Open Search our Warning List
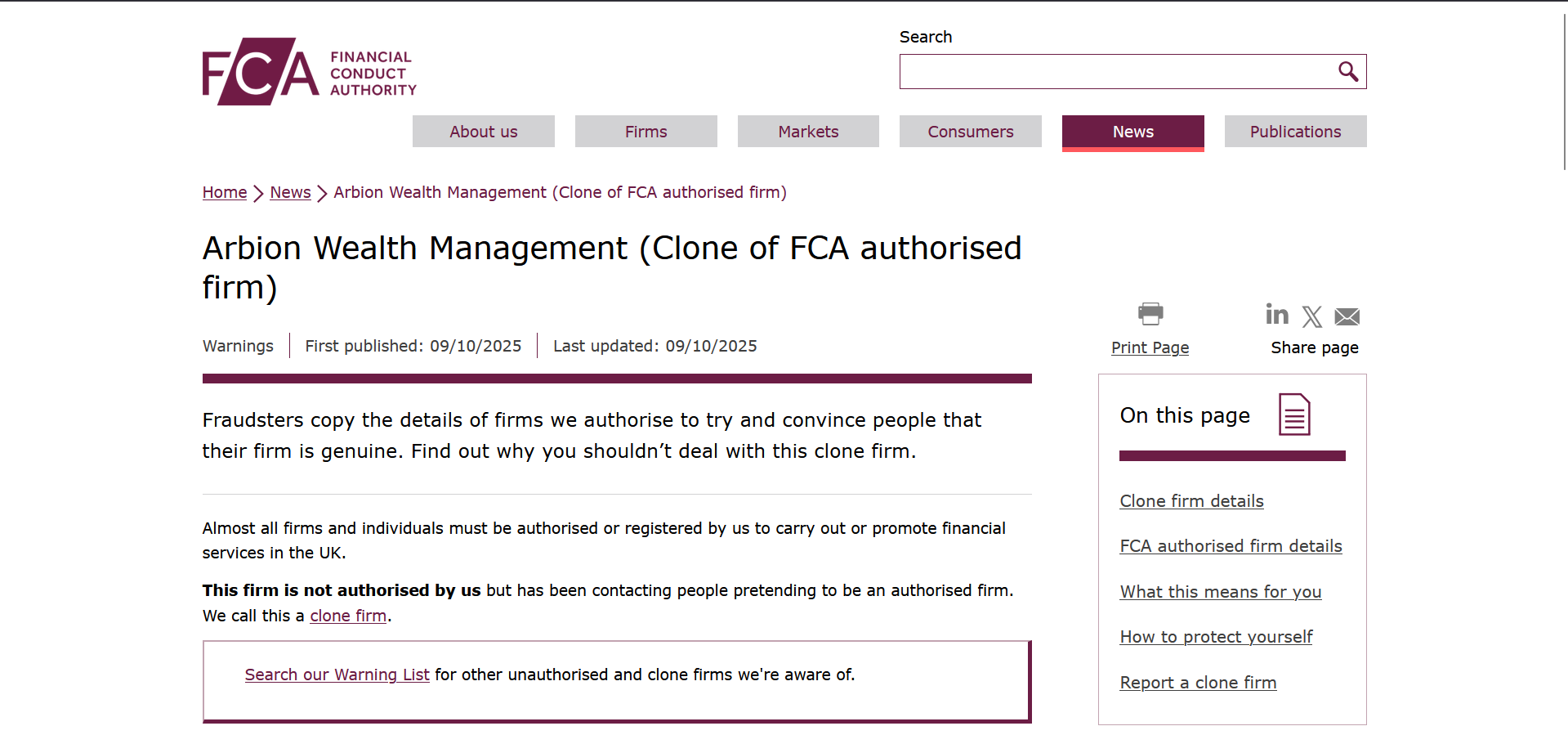 click(x=337, y=675)
